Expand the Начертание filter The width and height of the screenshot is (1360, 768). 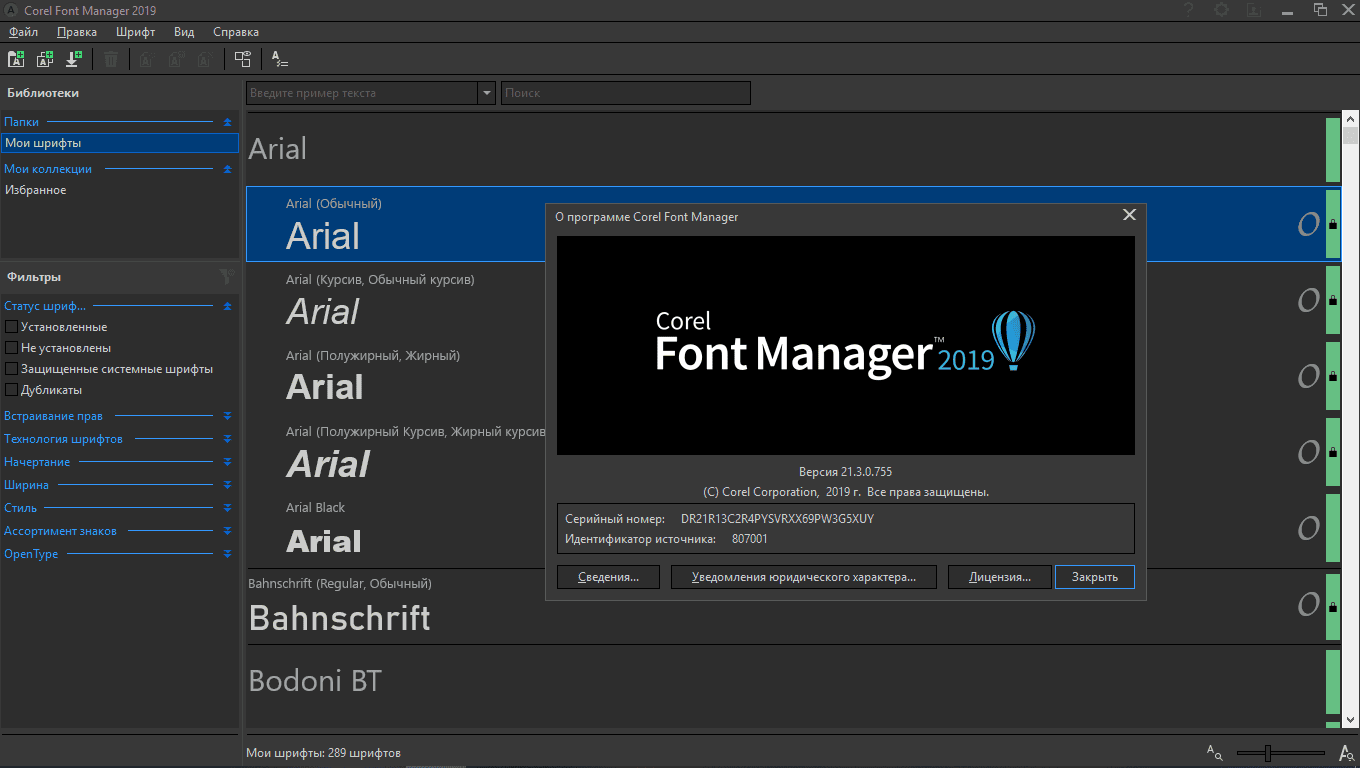tap(227, 462)
